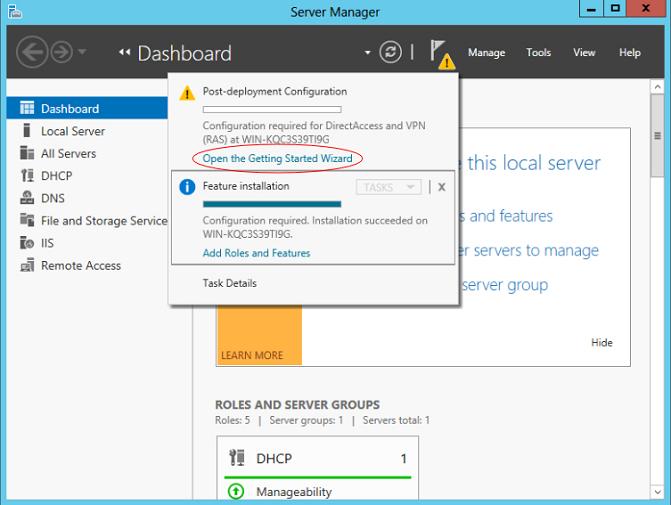The image size is (671, 505).
Task: Click the forward navigation arrow
Action: point(60,52)
